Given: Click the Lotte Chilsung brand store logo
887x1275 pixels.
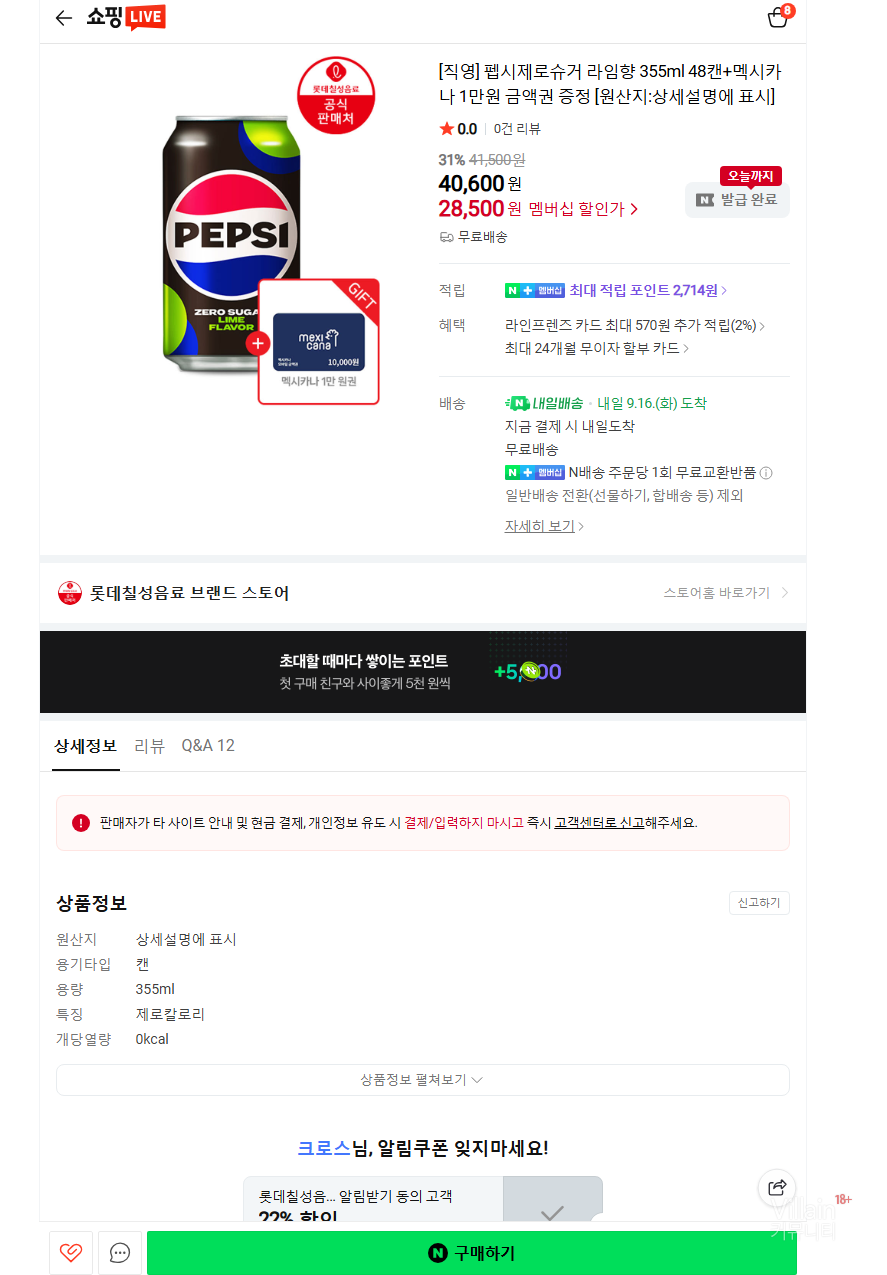Looking at the screenshot, I should coord(70,593).
